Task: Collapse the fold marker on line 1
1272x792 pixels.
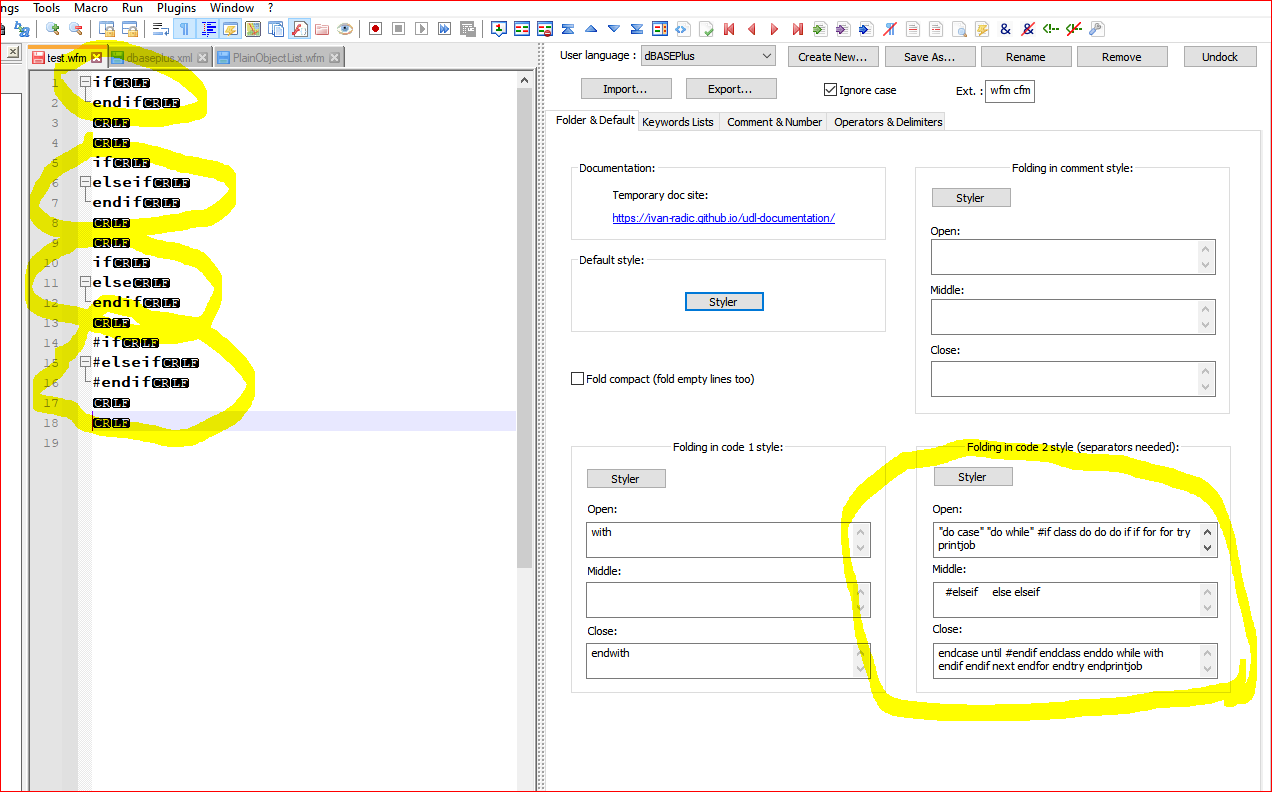Action: tap(86, 82)
